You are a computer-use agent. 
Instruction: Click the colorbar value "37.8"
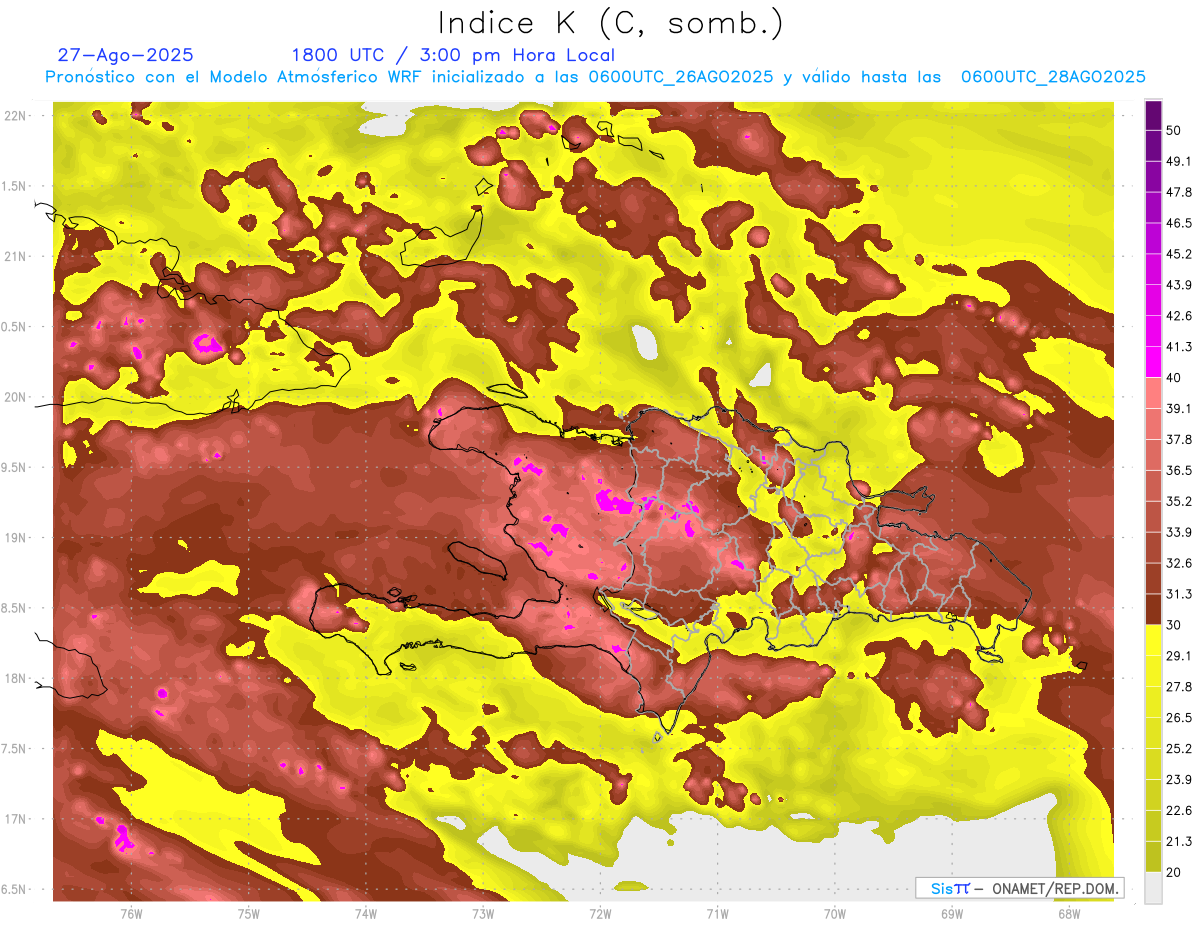point(1178,439)
